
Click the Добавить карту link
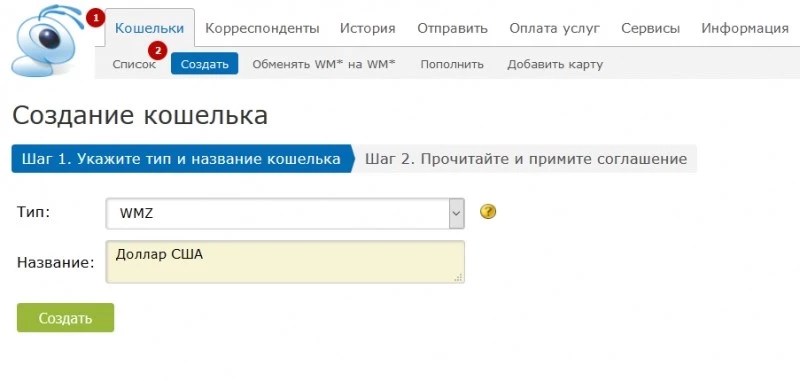click(555, 65)
